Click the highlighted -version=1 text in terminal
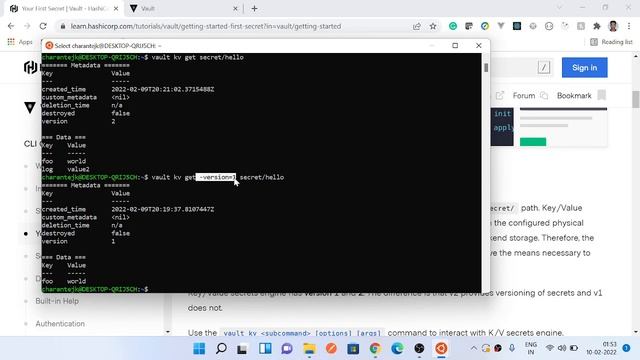Screen dimensions: 640x360 tap(216, 177)
